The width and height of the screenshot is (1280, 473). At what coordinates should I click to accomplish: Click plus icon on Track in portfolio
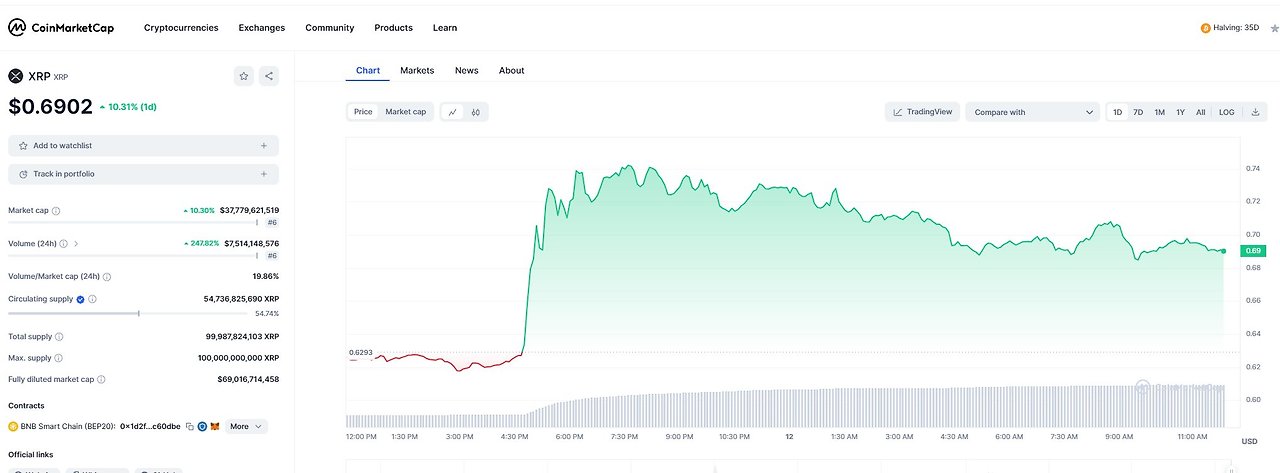(x=264, y=174)
